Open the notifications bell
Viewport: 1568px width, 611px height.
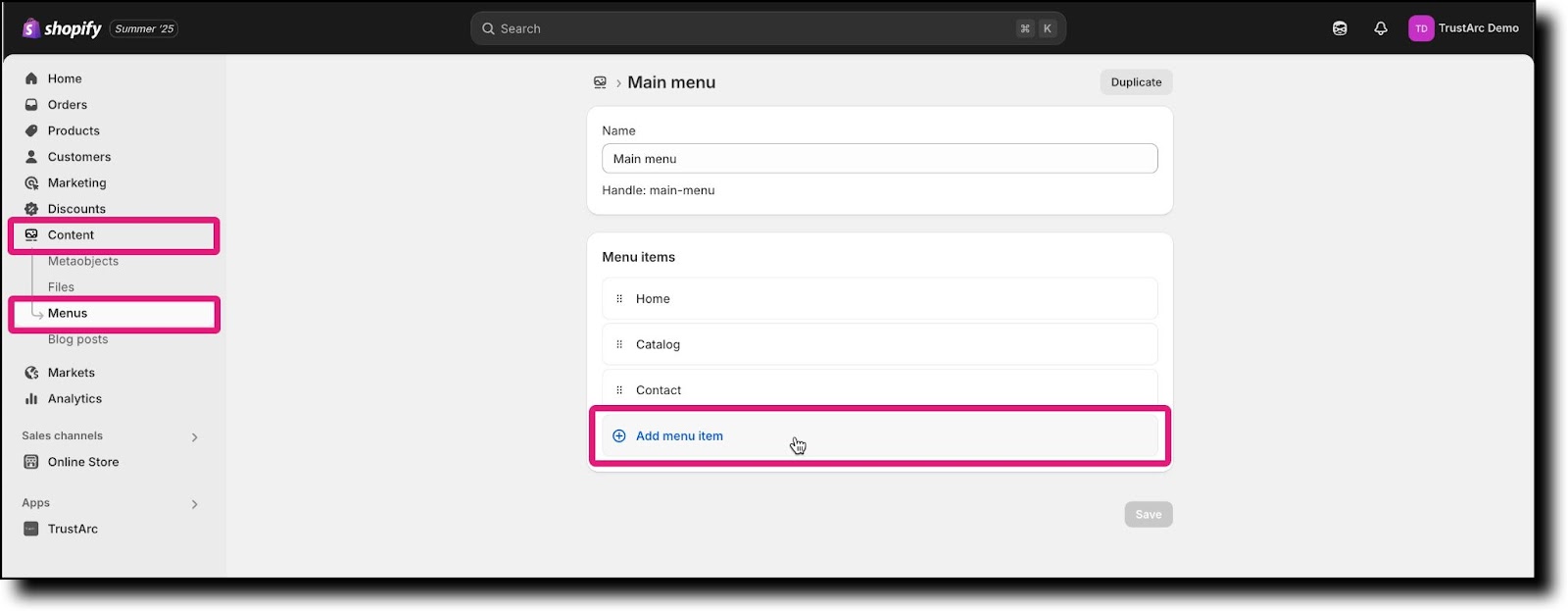point(1381,28)
